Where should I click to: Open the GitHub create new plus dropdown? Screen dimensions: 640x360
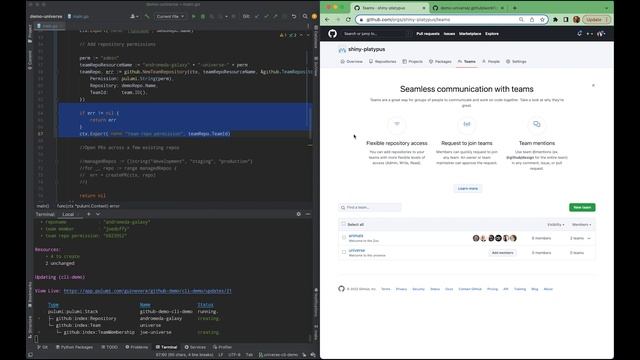tap(589, 33)
